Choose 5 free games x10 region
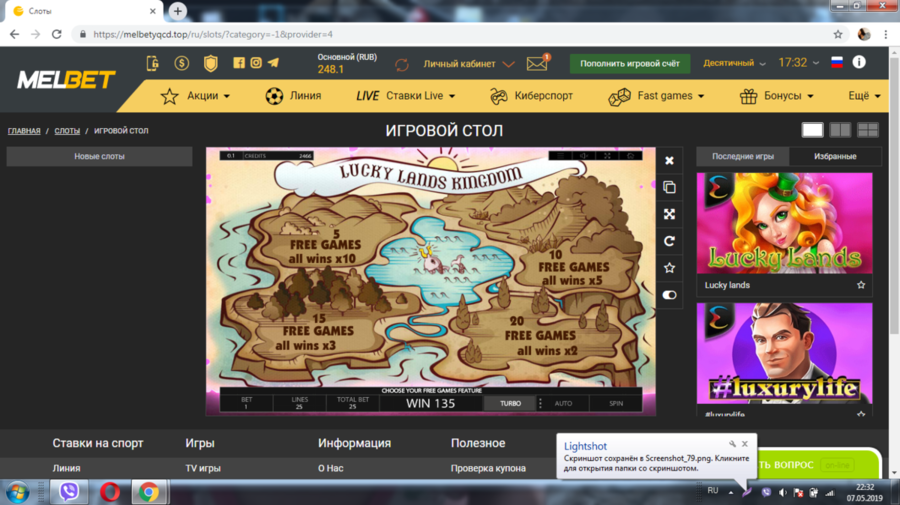The image size is (900, 505). [325, 247]
